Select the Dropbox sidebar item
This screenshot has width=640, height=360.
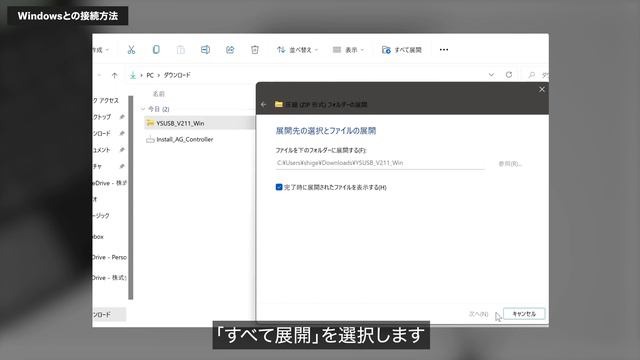tap(99, 237)
